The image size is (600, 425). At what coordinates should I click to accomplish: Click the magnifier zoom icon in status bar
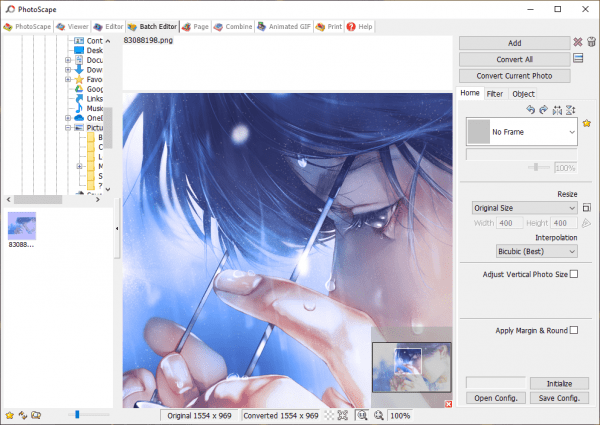[x=378, y=415]
